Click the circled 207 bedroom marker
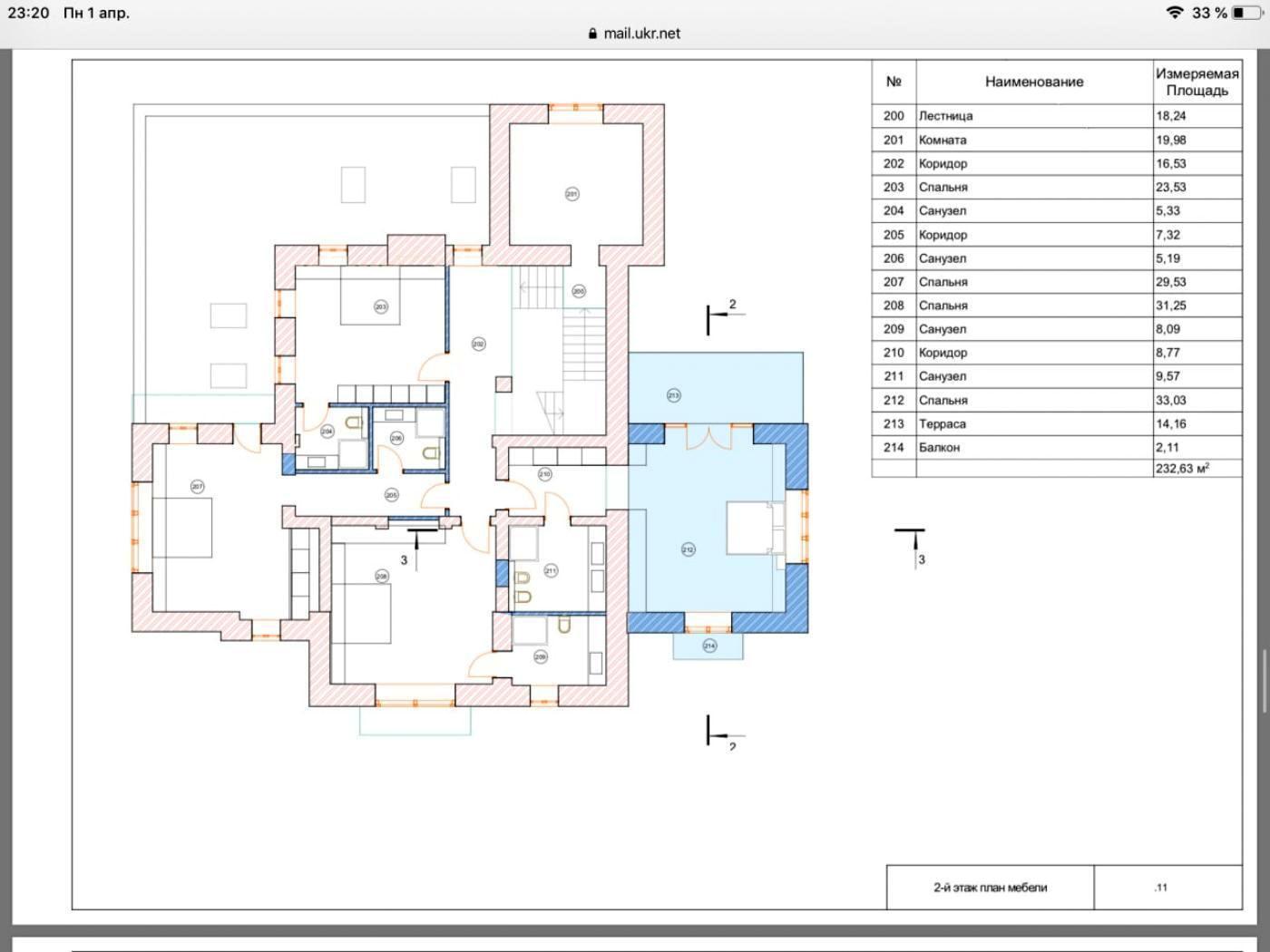 (x=197, y=487)
